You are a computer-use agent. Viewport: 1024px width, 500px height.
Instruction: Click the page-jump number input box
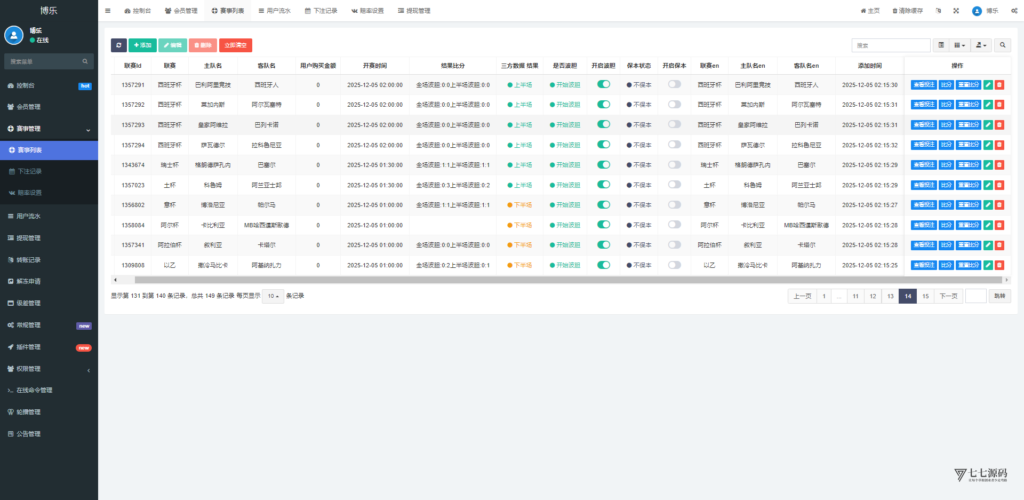coord(976,296)
